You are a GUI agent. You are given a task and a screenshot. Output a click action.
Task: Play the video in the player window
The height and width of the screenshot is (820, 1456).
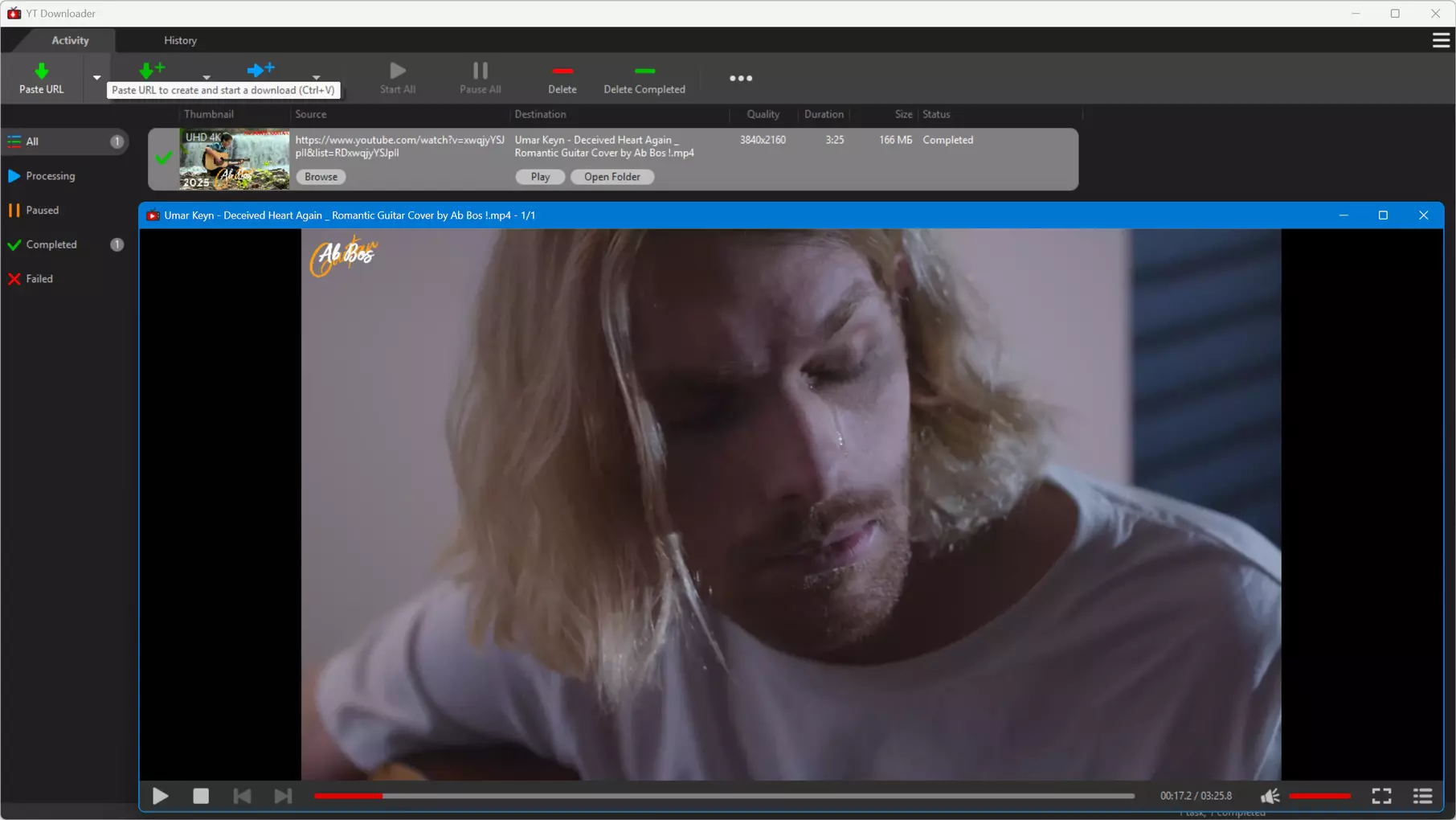tap(161, 796)
